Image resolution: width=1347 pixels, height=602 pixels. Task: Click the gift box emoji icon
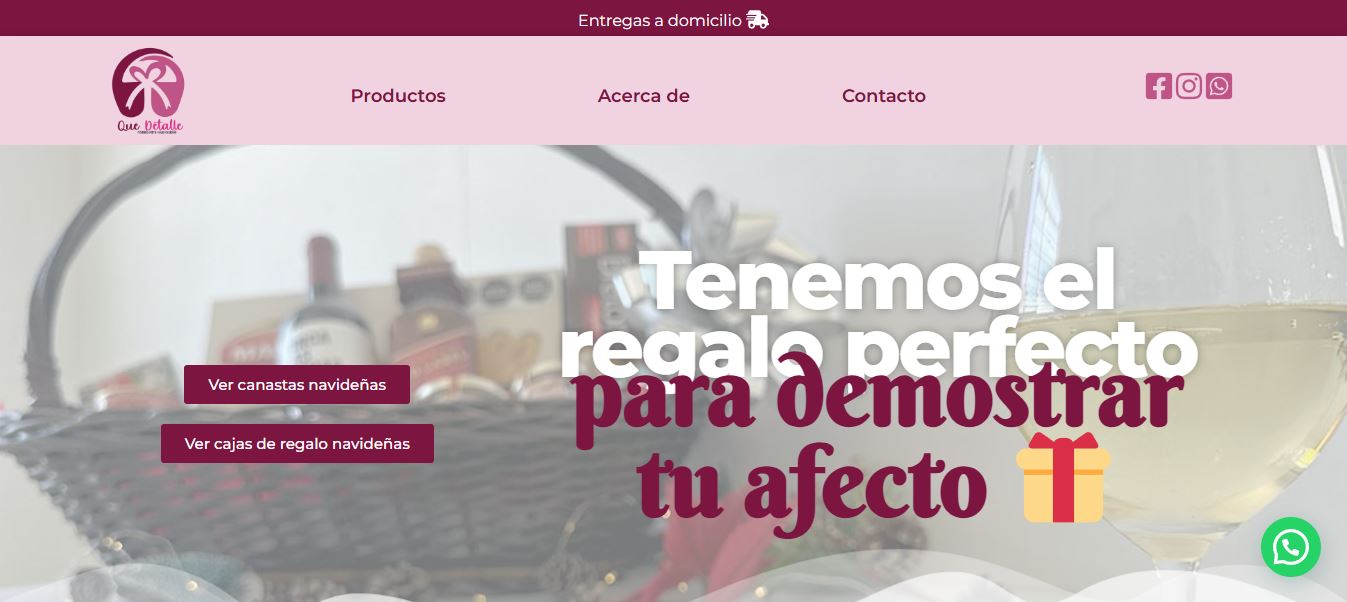(x=1063, y=478)
